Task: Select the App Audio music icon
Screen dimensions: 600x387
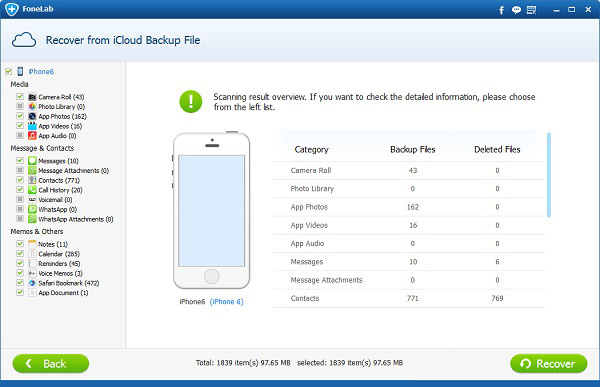Action: click(33, 136)
